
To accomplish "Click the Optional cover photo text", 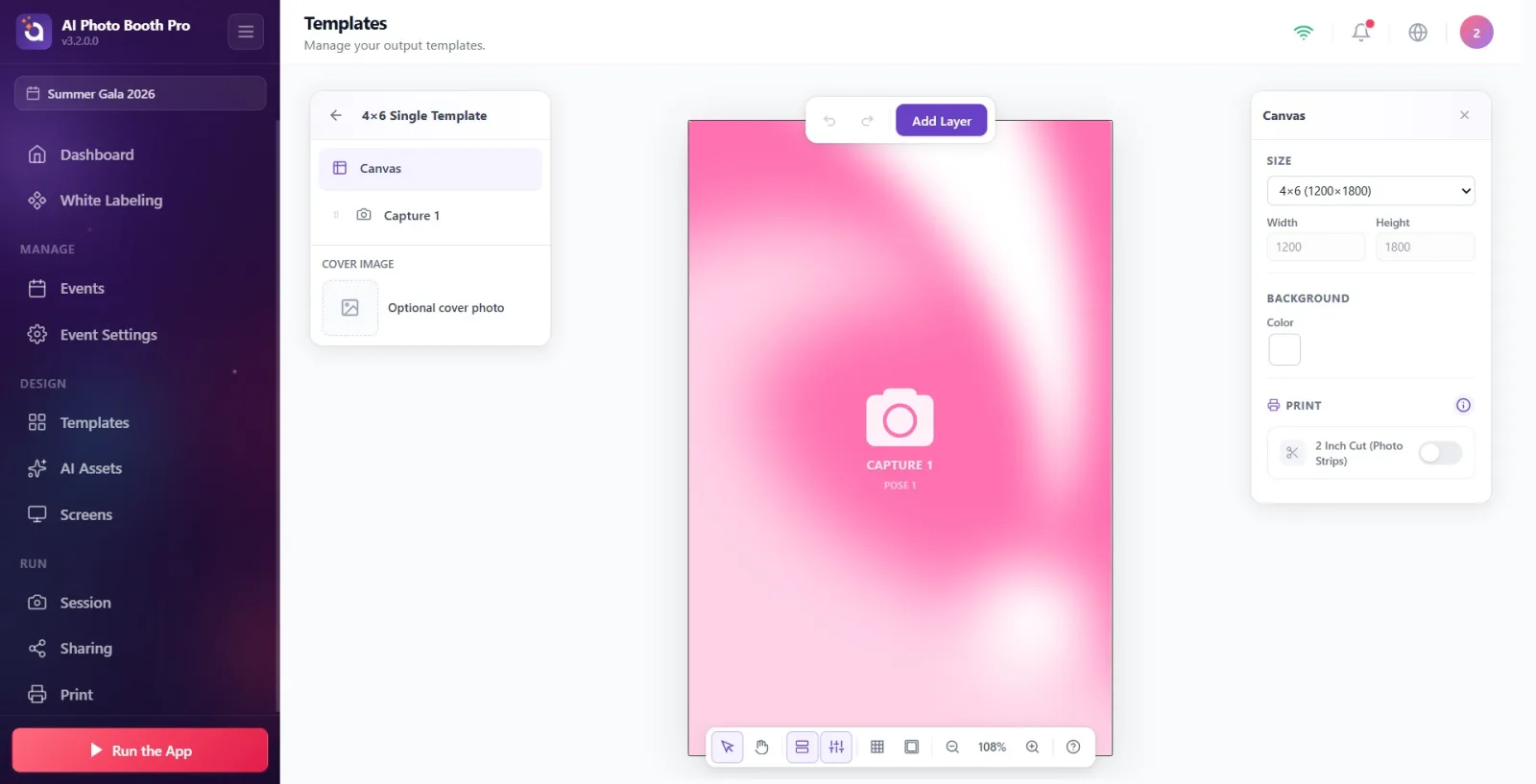I will tap(445, 308).
